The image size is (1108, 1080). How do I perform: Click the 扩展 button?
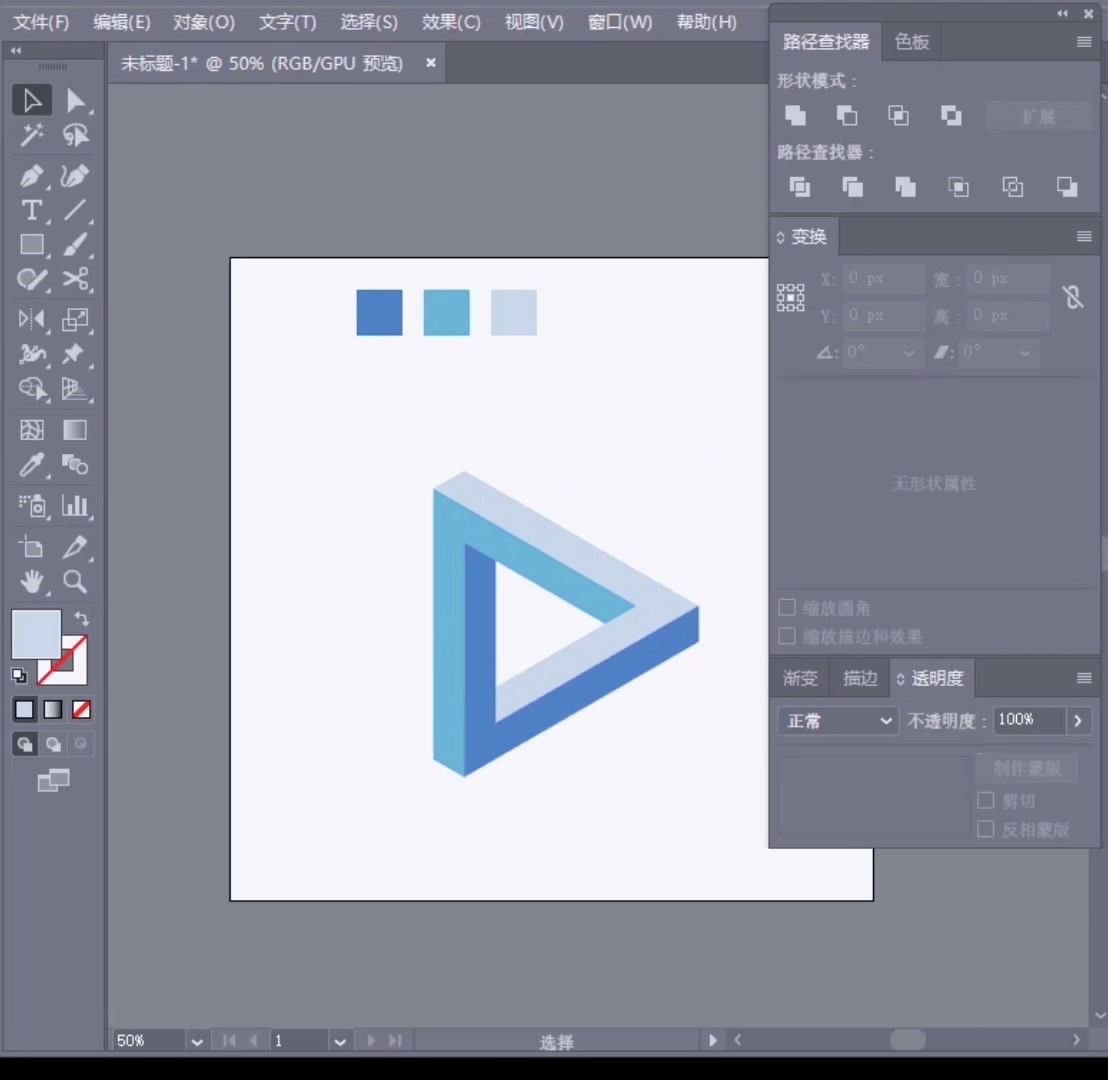[1038, 116]
